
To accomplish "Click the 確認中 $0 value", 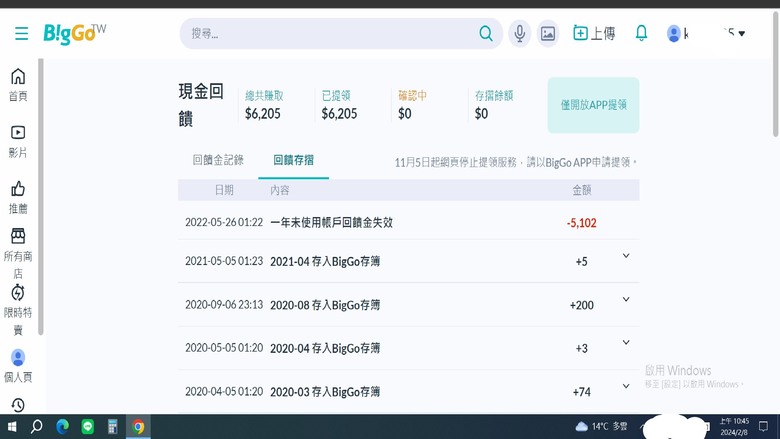I will 412,105.
